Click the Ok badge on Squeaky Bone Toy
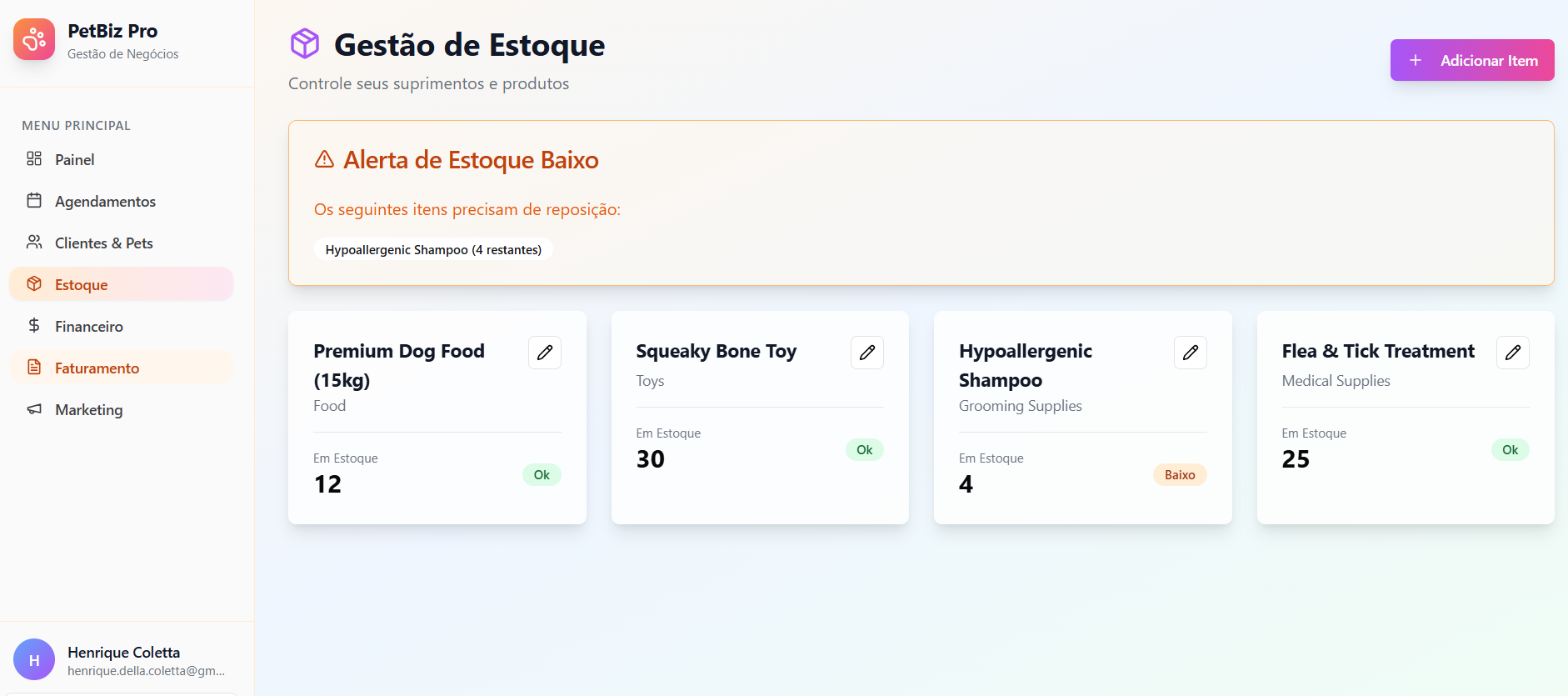Image resolution: width=1568 pixels, height=696 pixels. 864,449
